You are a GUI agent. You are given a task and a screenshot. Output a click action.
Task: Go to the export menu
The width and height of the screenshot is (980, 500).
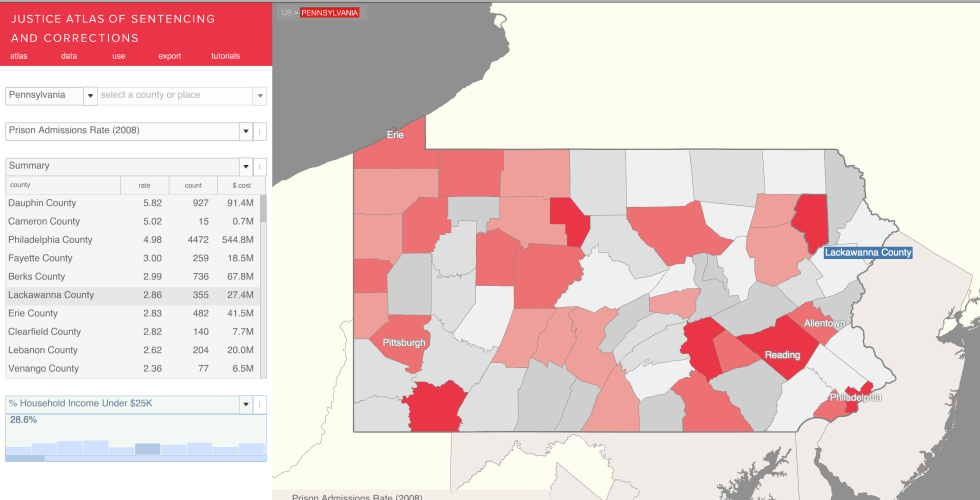(x=169, y=56)
